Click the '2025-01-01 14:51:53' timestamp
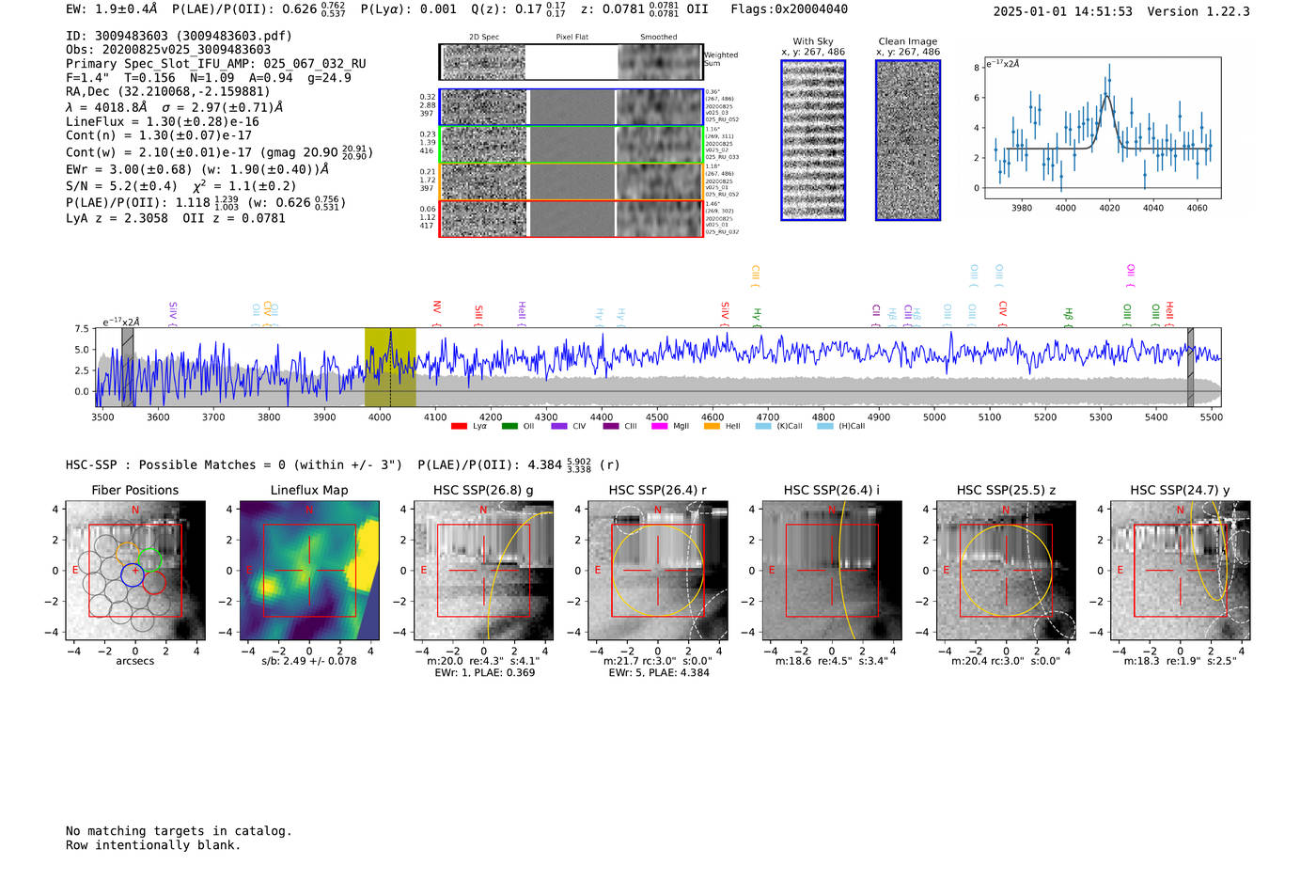Image resolution: width=1316 pixels, height=896 pixels. click(x=1063, y=12)
